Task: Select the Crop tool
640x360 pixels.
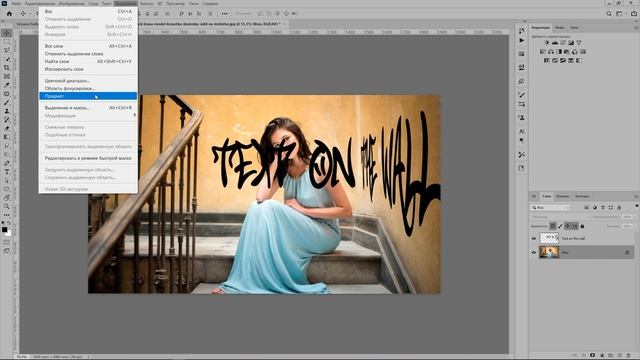Action: tap(7, 67)
